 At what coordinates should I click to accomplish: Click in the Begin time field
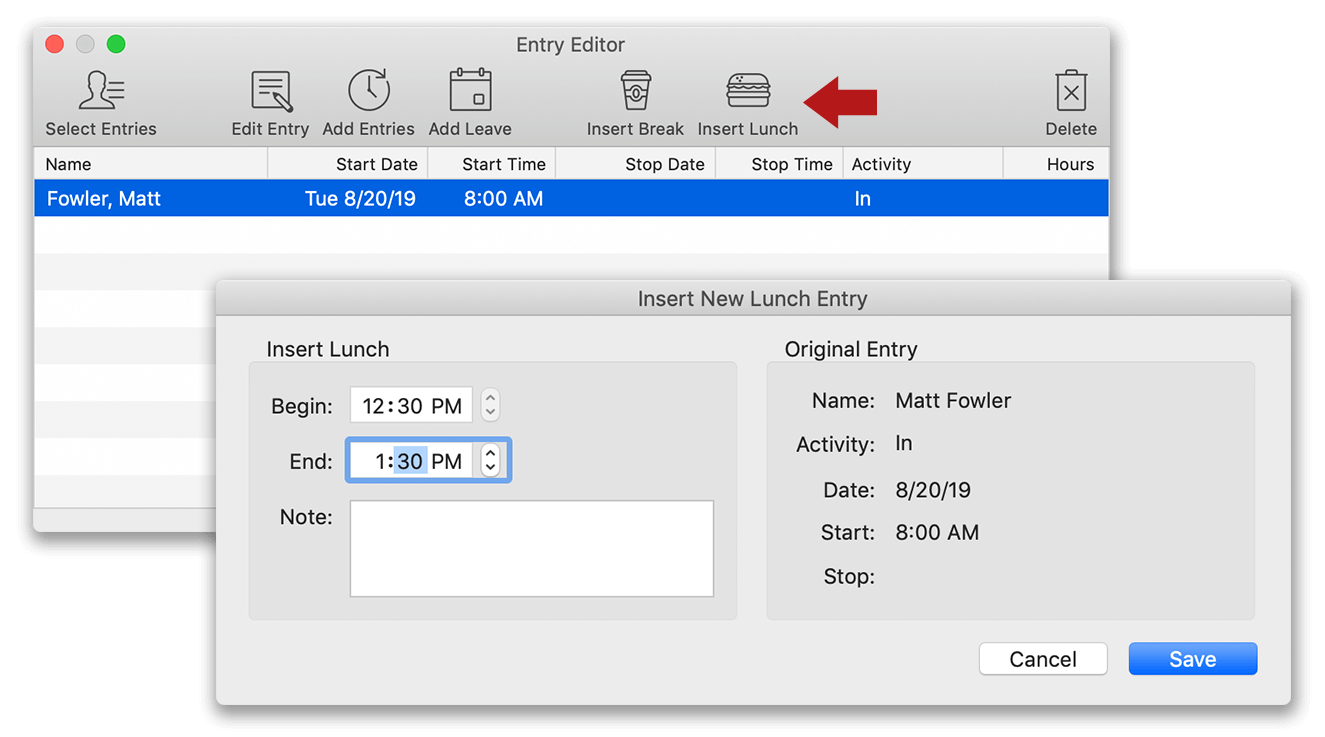(x=410, y=405)
